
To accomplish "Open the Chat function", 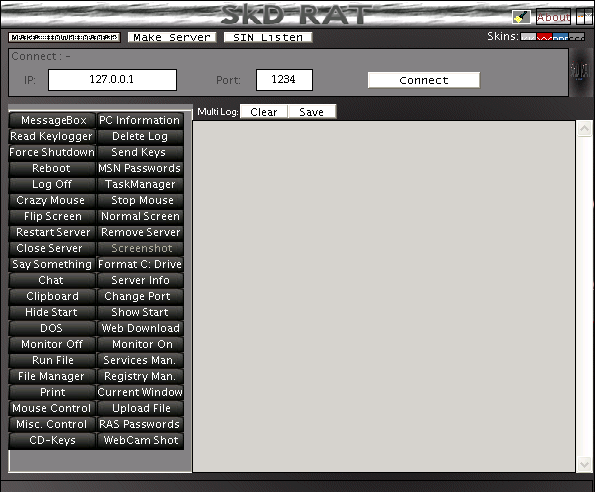I will [x=52, y=280].
